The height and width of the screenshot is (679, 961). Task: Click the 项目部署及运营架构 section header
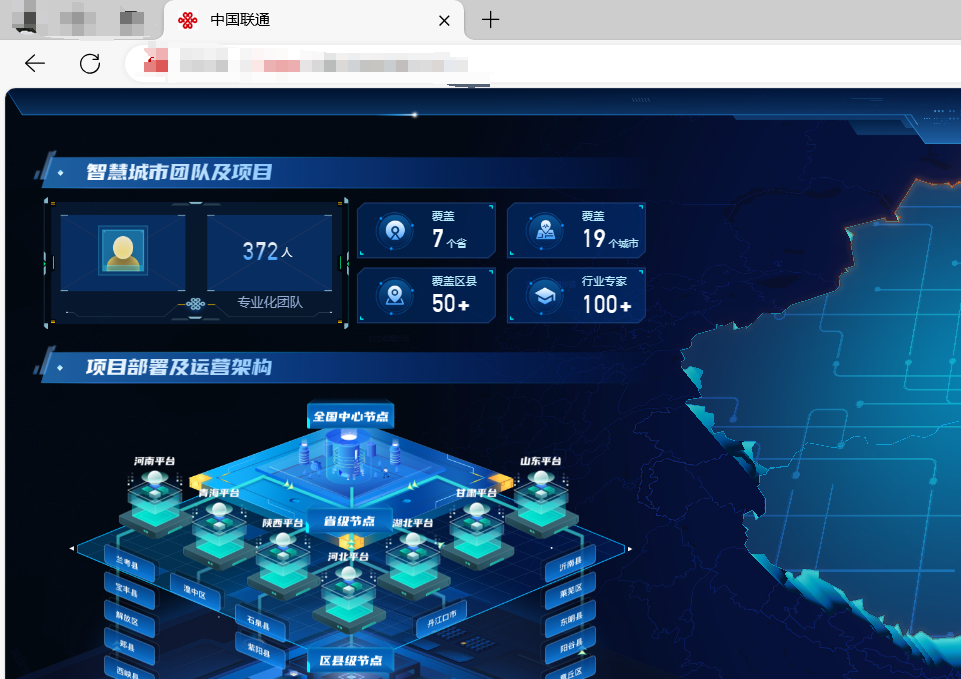[178, 367]
